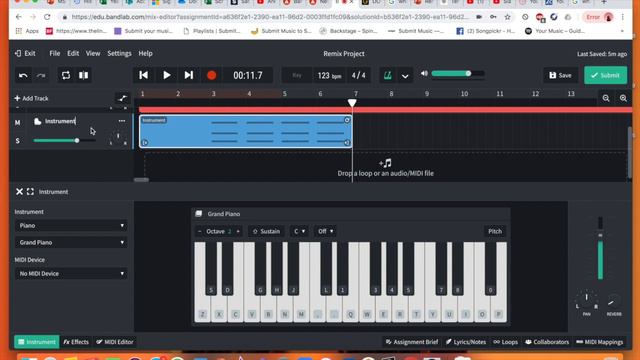Viewport: 640px width, 360px height.
Task: Save the project
Action: 560,76
